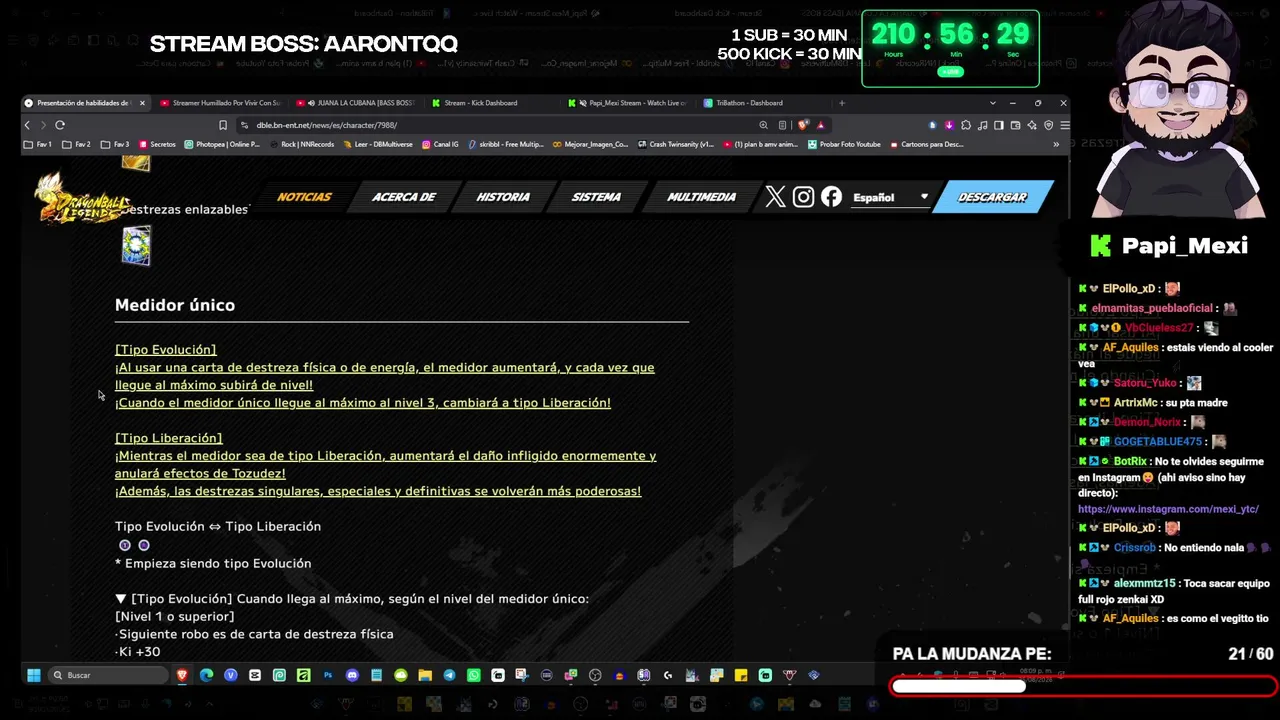
Task: Open the tab search dropdown arrow
Action: click(x=992, y=103)
